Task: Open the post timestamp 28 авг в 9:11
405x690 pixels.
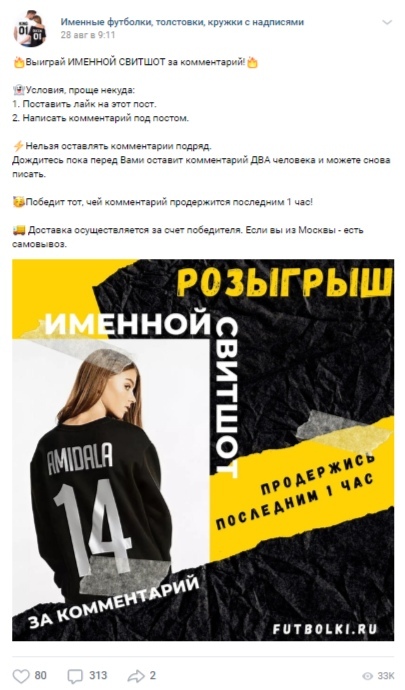Action: [x=88, y=35]
